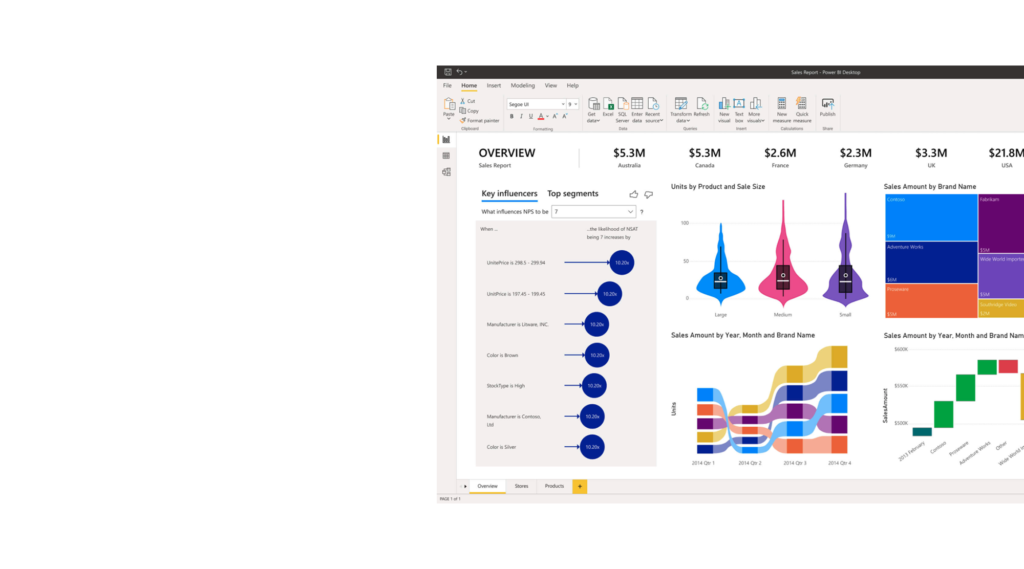
Task: Click the thumbs up icon
Action: tap(633, 194)
